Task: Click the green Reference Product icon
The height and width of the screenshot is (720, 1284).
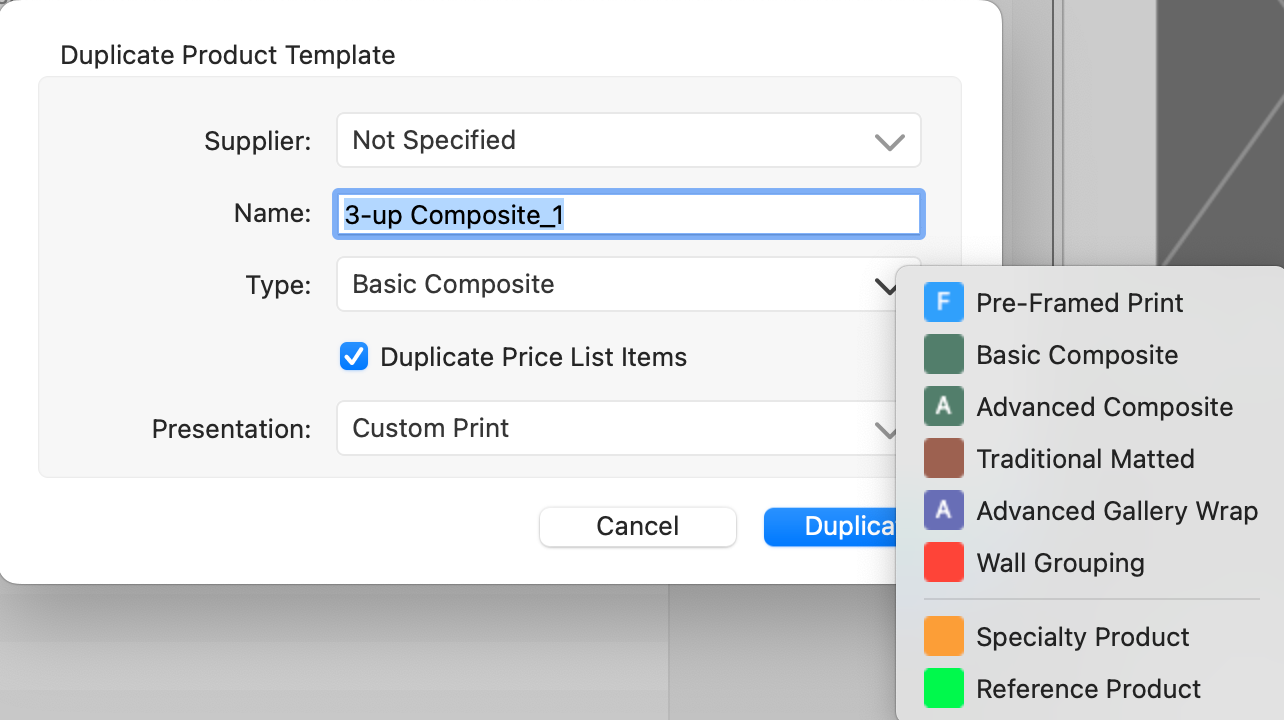Action: (x=943, y=689)
